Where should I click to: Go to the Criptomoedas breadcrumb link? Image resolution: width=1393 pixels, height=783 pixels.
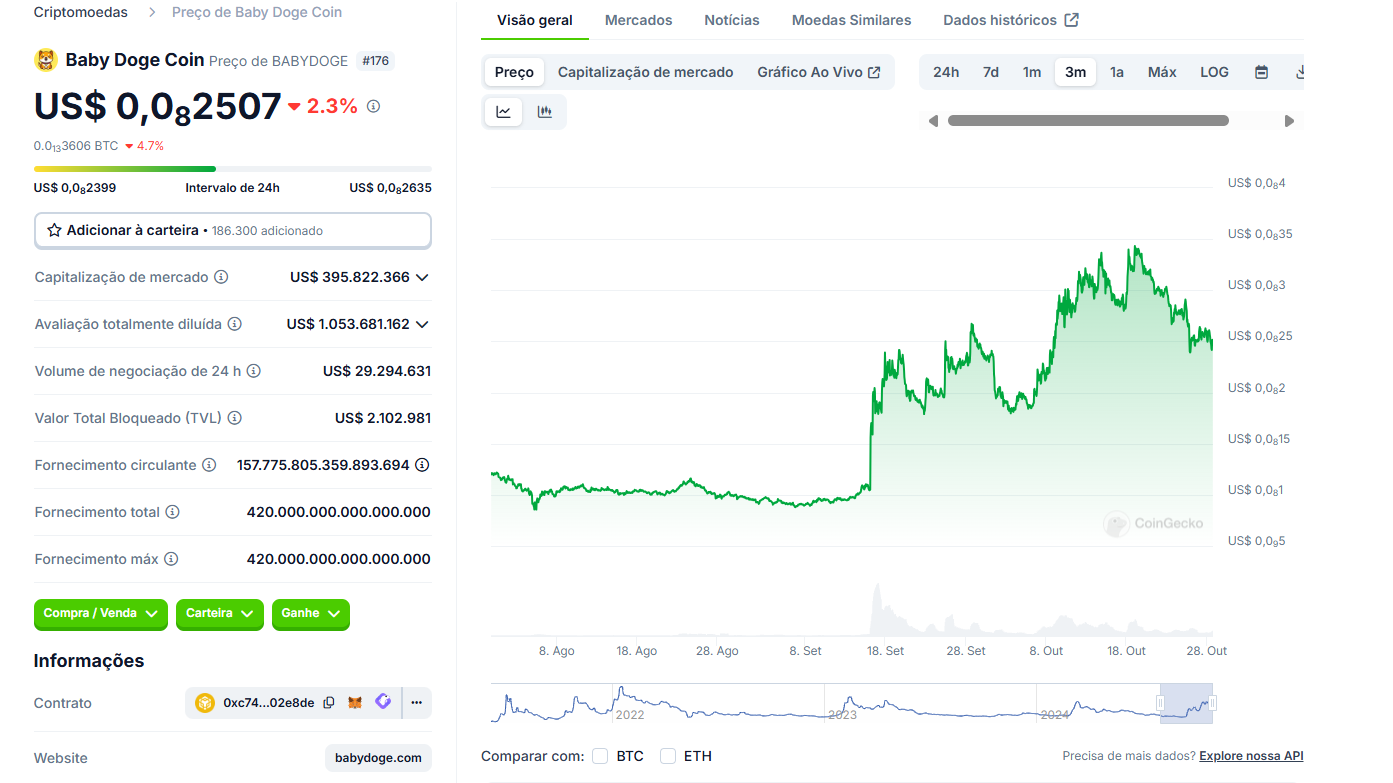point(81,13)
